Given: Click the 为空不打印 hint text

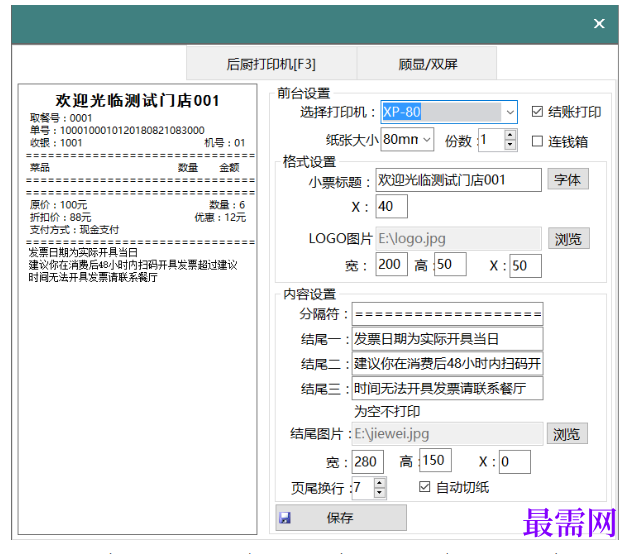Looking at the screenshot, I should [x=387, y=411].
